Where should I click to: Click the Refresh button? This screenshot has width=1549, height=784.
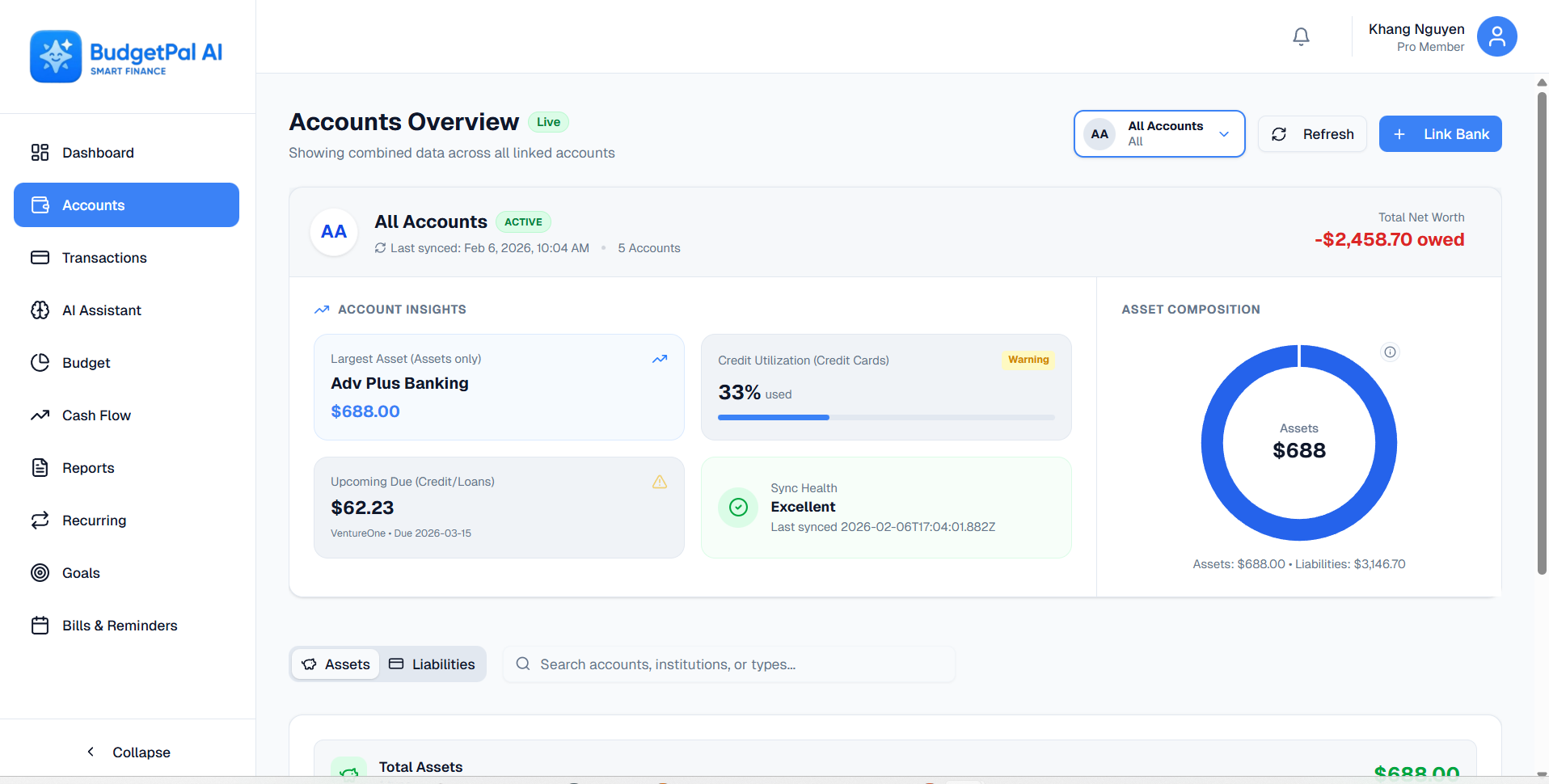point(1311,133)
